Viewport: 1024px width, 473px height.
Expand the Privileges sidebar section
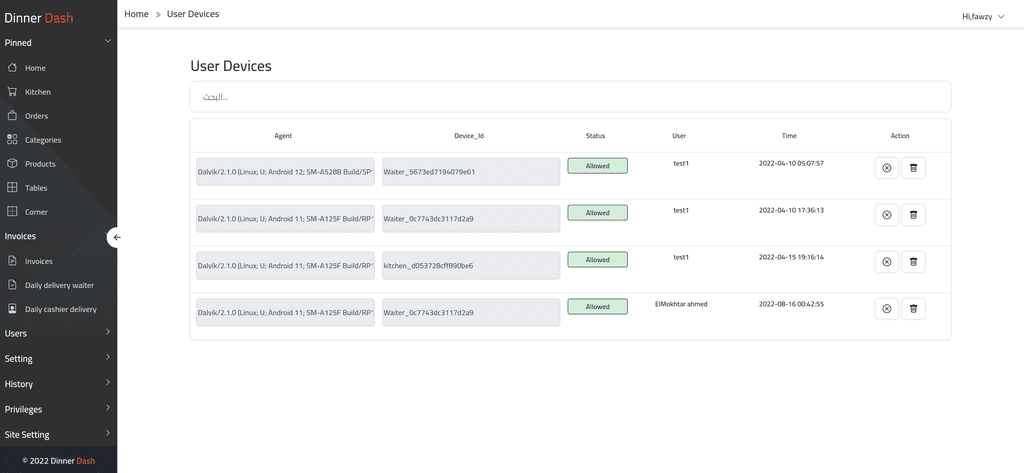(58, 410)
